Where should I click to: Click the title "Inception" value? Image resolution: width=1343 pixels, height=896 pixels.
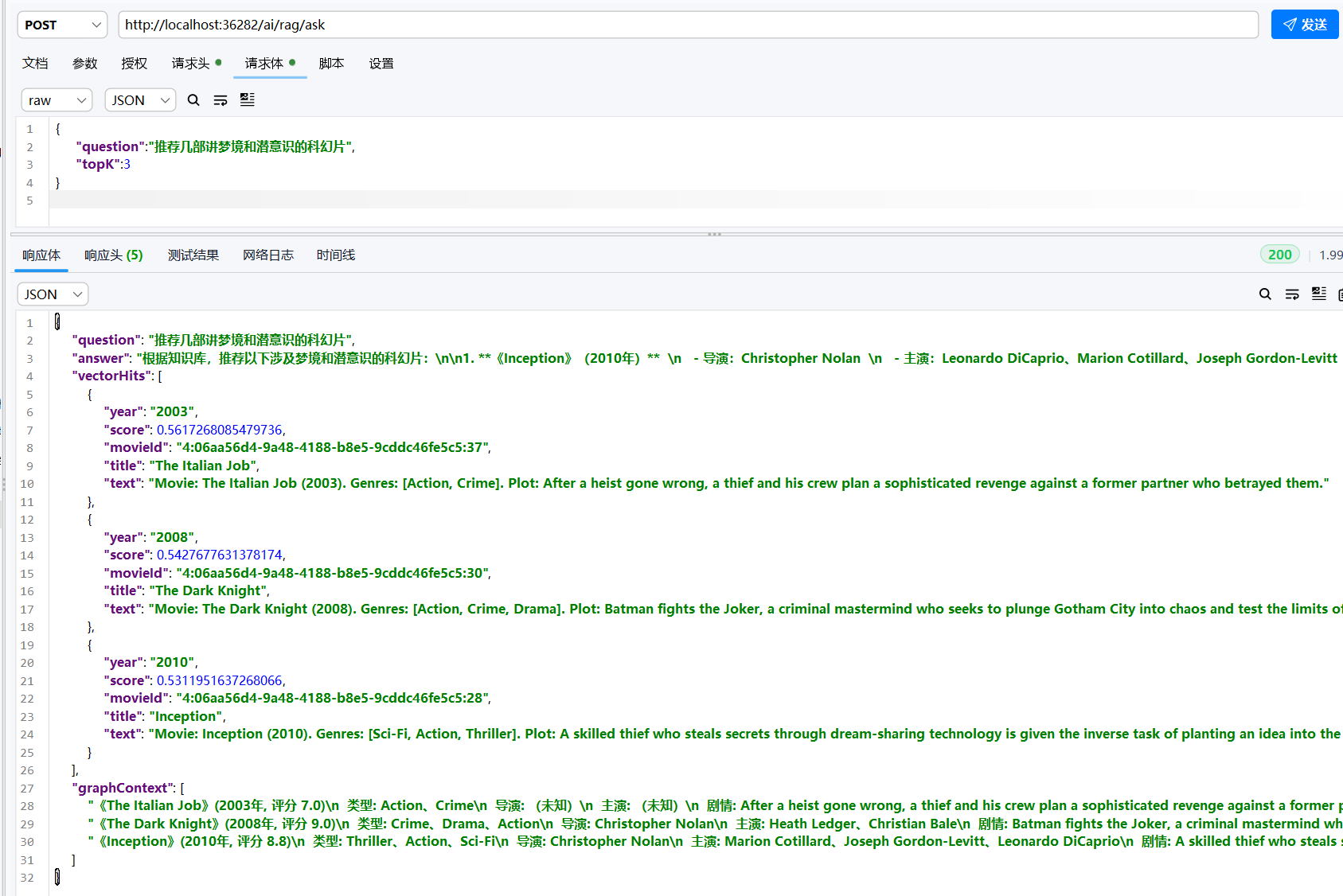pos(186,716)
